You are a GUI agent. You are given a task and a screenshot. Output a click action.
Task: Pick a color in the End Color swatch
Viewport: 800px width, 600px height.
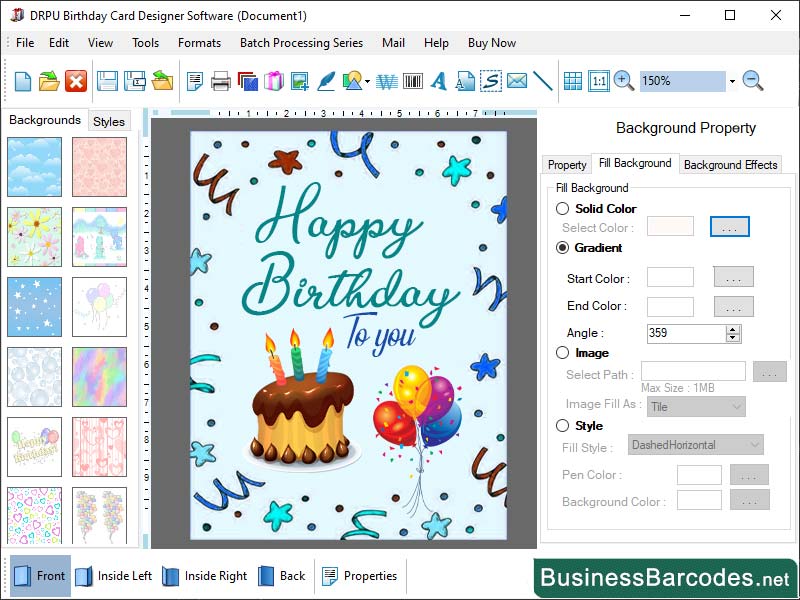671,306
